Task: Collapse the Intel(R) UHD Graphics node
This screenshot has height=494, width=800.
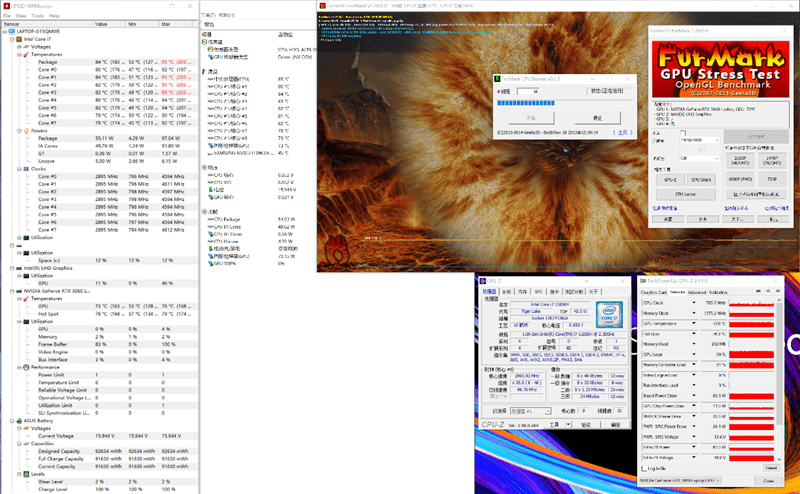Action: pos(12,268)
